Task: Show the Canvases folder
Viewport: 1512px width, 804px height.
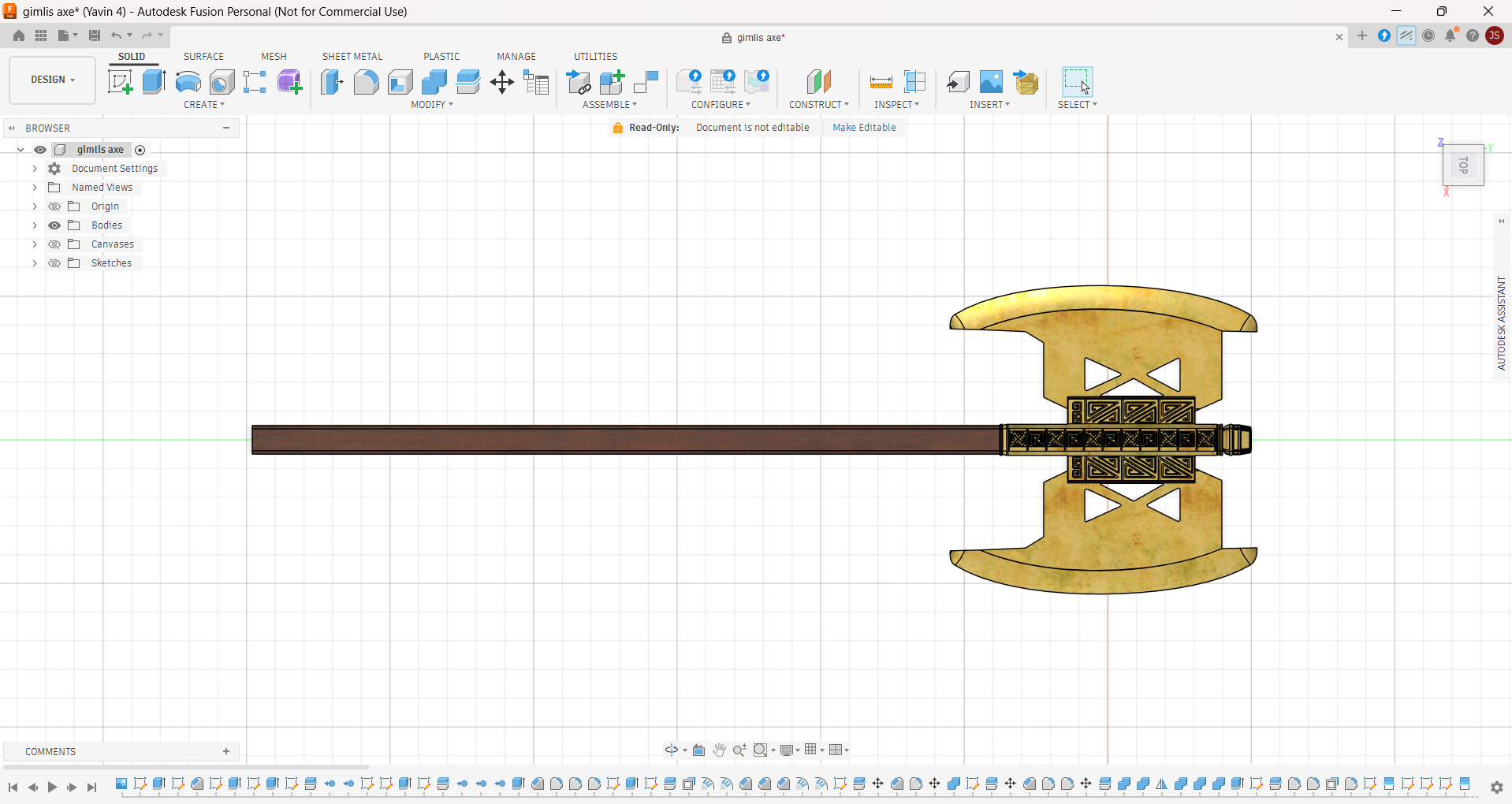Action: pos(54,244)
